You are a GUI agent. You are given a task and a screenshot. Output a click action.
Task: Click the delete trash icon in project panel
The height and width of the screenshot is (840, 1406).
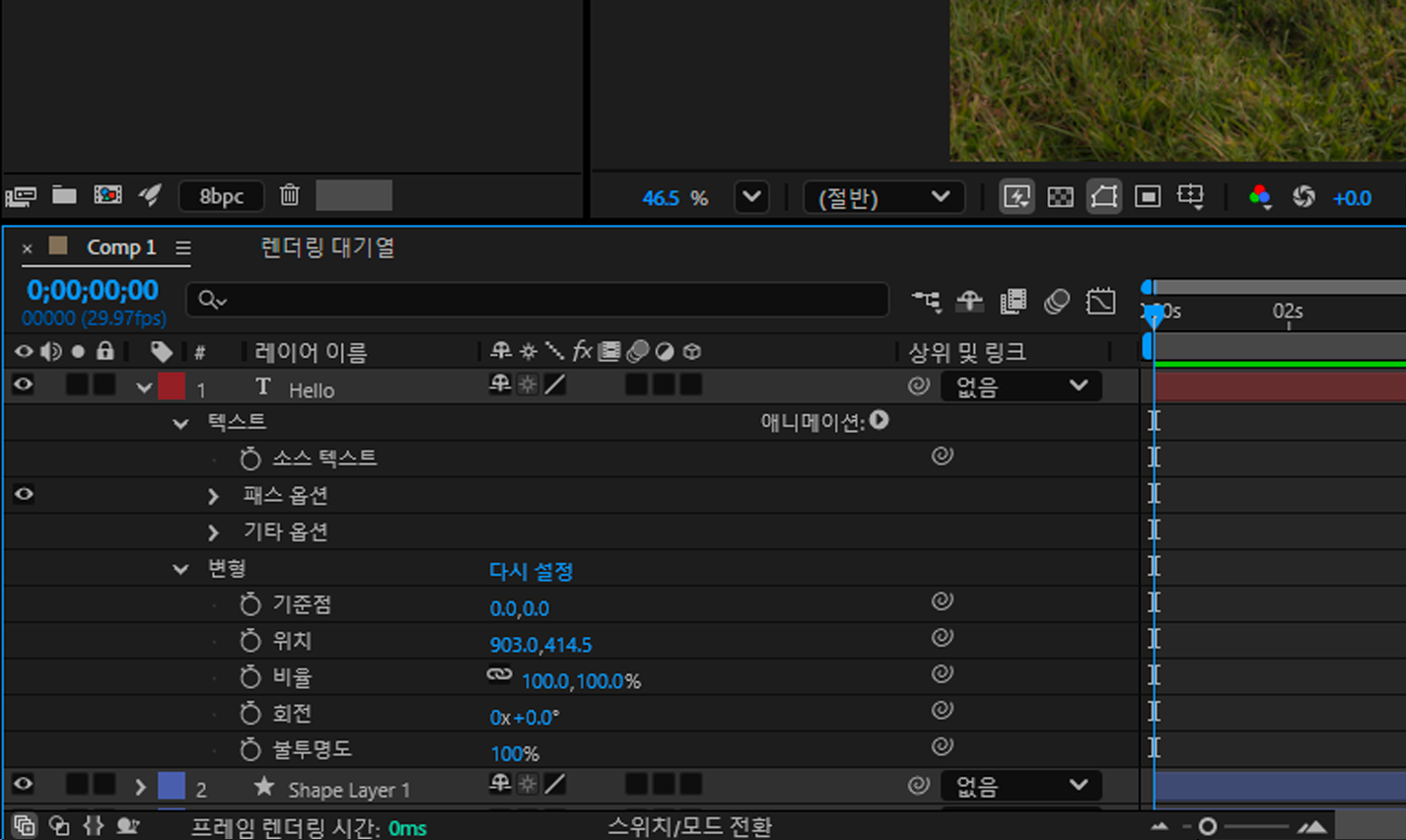[289, 195]
